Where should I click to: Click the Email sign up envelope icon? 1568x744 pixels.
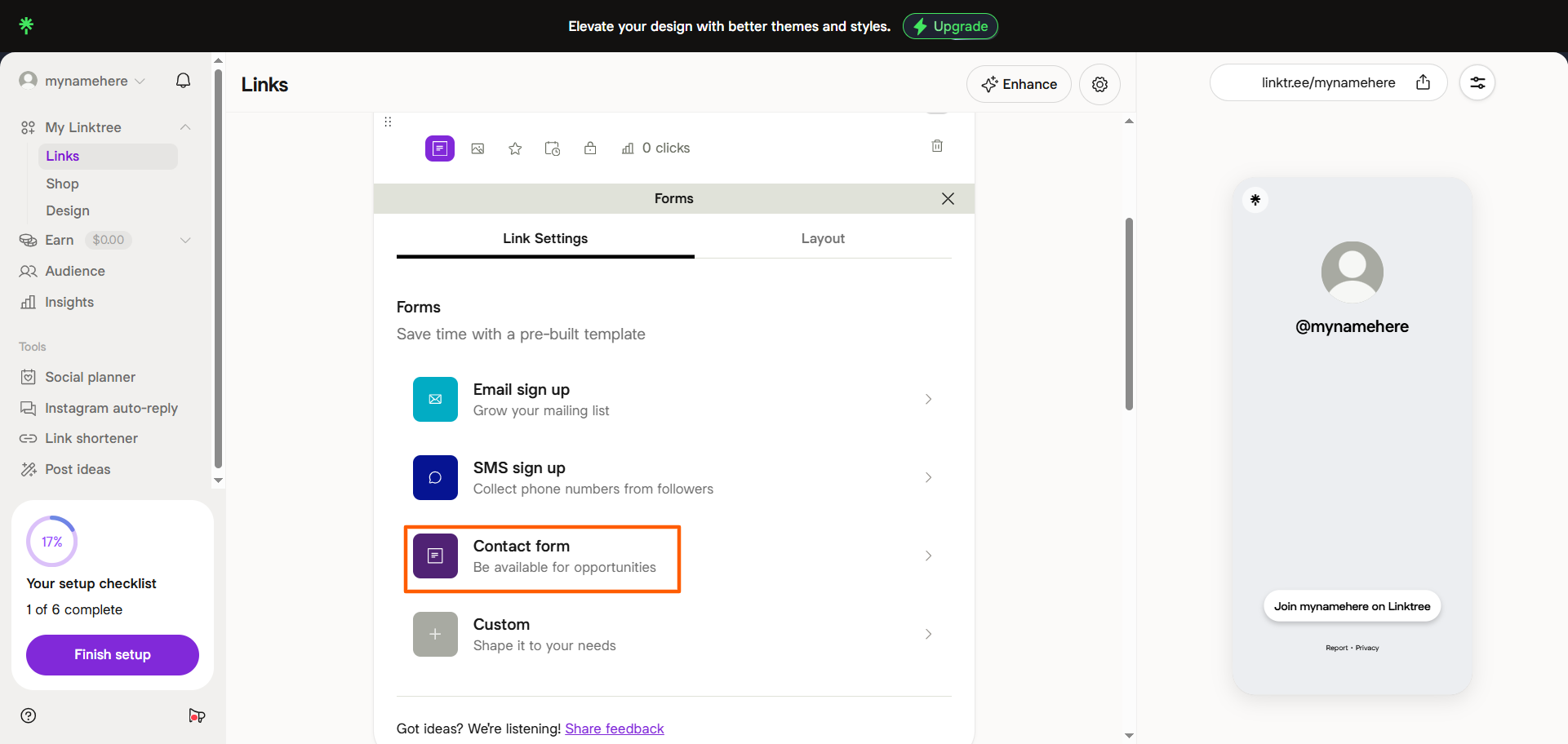(x=435, y=399)
